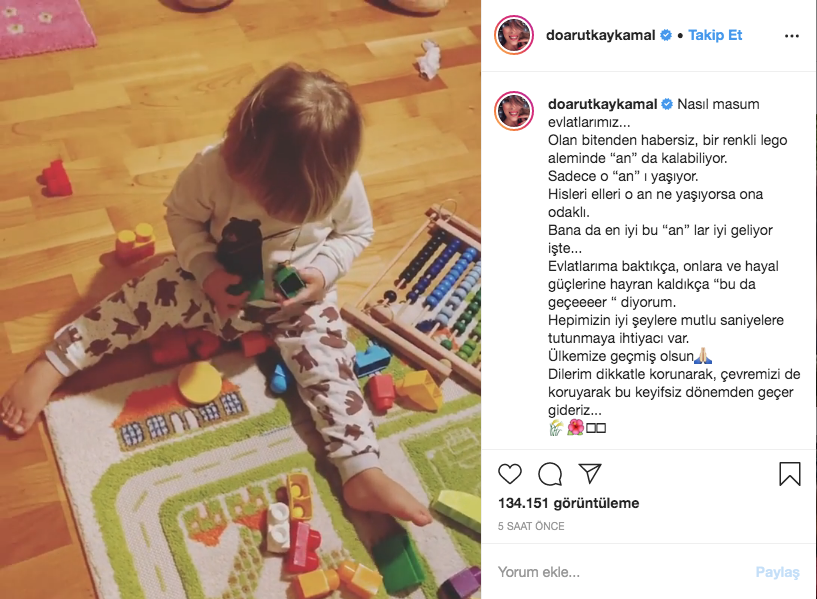Viewport: 817px width, 599px height.
Task: Like the post with the heart icon
Action: (510, 474)
